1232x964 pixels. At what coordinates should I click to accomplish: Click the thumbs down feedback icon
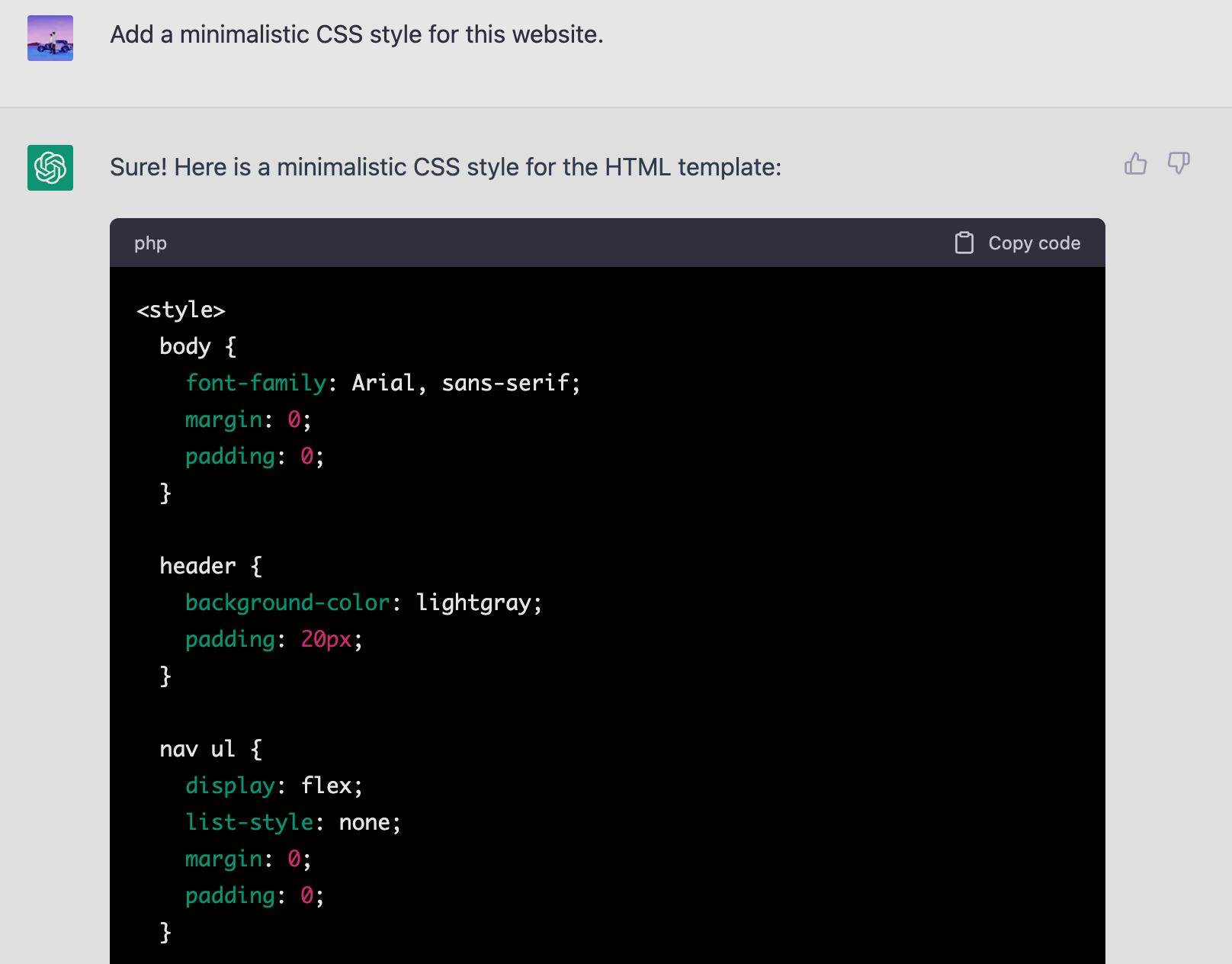[1179, 164]
